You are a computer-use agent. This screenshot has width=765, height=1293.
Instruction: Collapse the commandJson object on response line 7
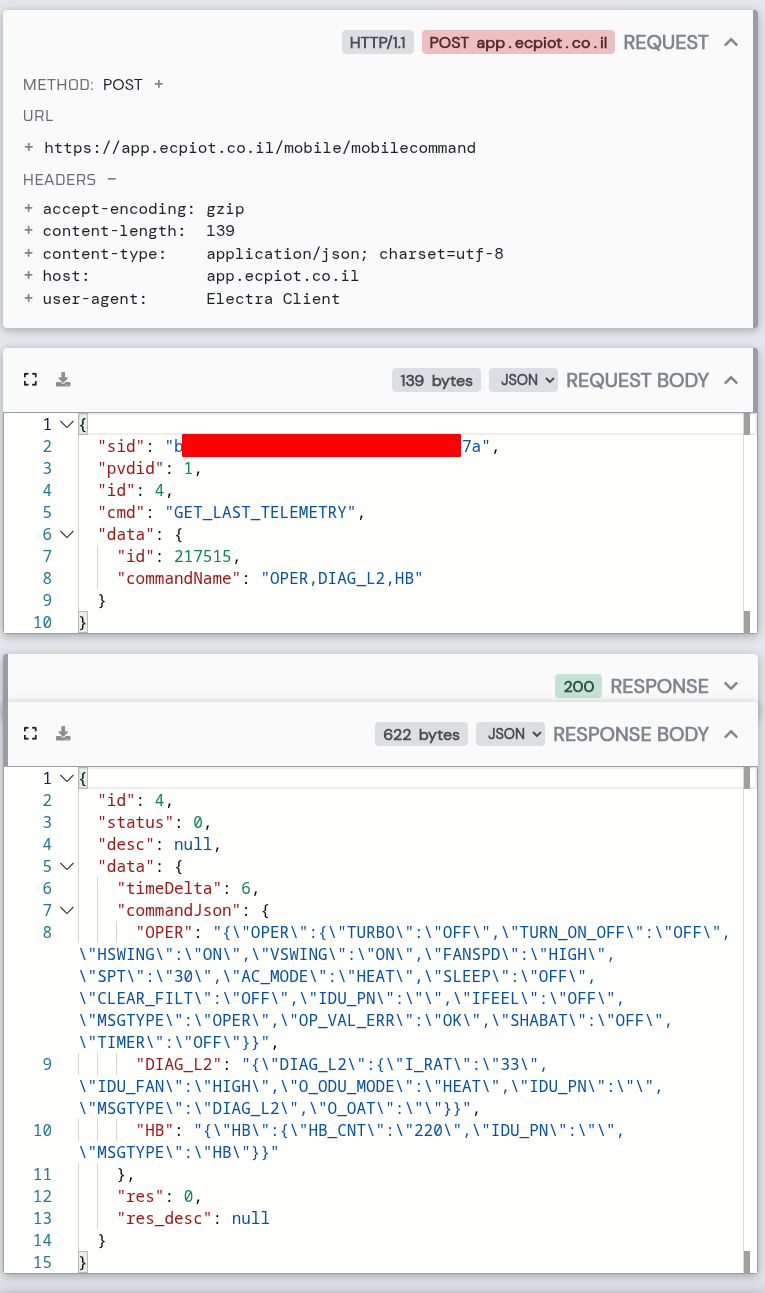coord(66,909)
